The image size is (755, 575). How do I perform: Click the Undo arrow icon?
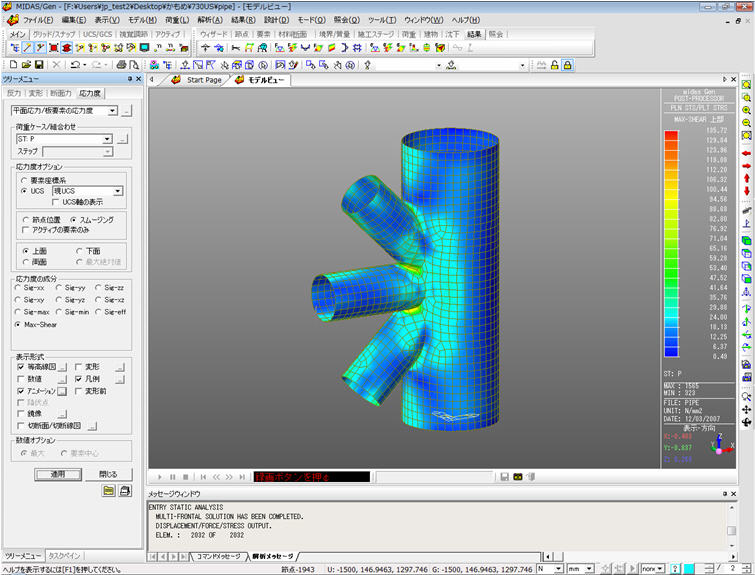[x=75, y=65]
